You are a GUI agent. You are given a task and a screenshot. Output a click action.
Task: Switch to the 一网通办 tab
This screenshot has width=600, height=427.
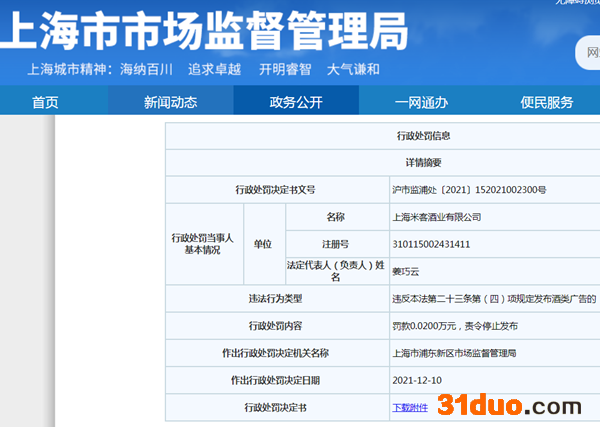click(x=421, y=102)
